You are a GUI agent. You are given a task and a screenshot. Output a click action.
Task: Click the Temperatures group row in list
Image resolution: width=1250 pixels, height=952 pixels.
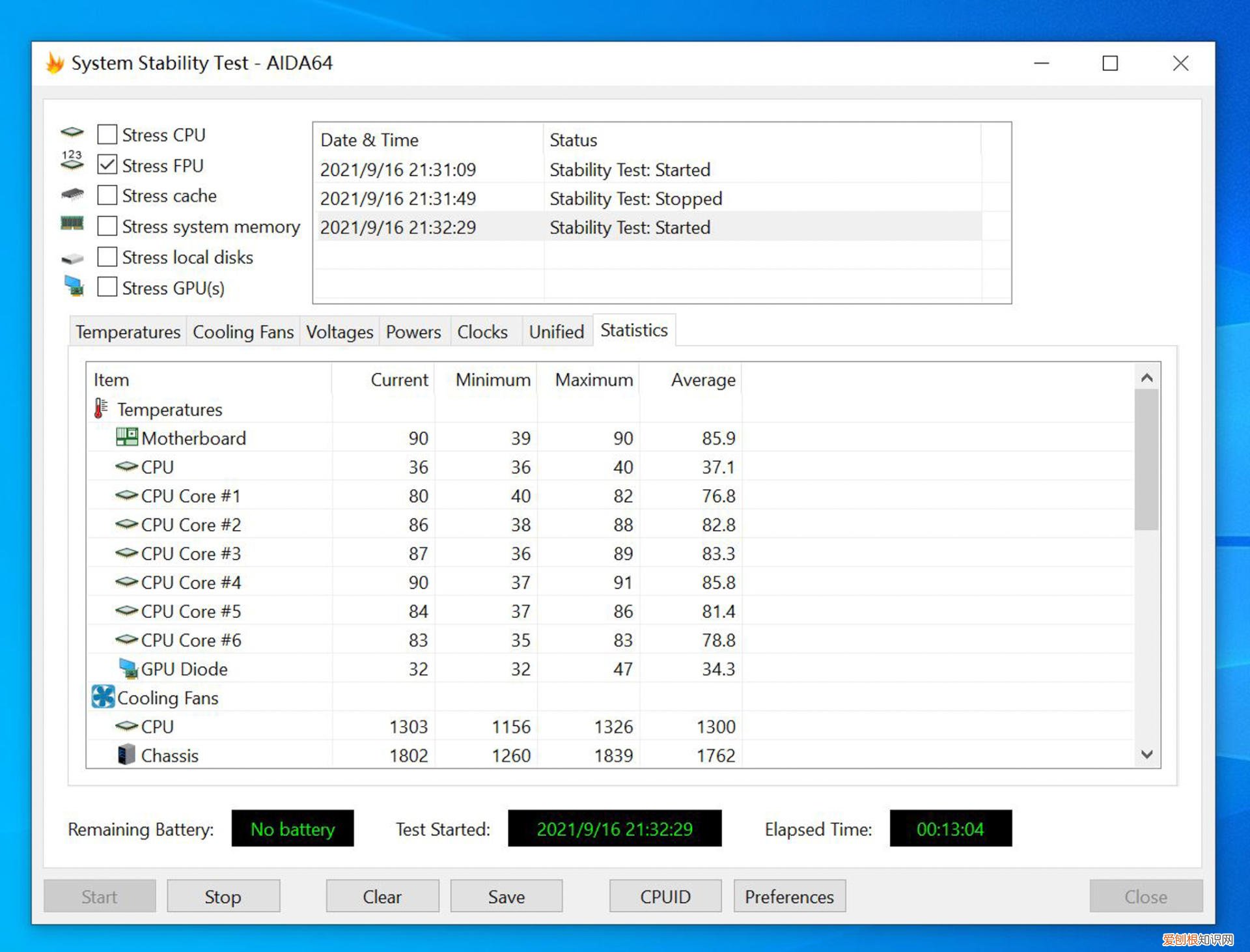[x=170, y=410]
